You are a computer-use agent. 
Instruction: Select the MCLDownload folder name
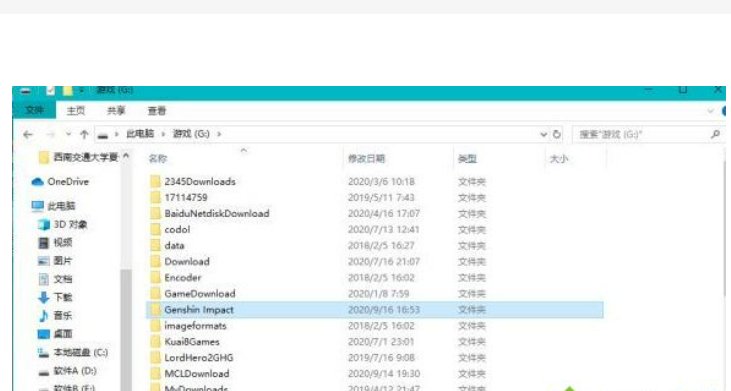197,374
